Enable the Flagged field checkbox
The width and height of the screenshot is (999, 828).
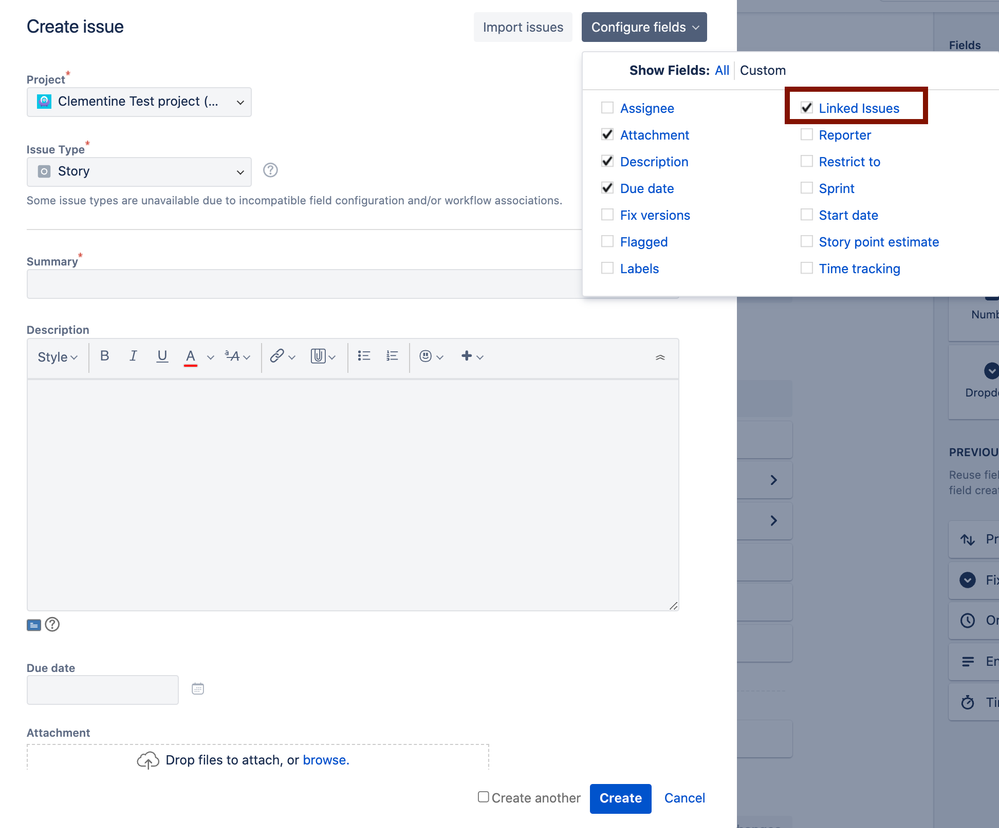point(607,241)
